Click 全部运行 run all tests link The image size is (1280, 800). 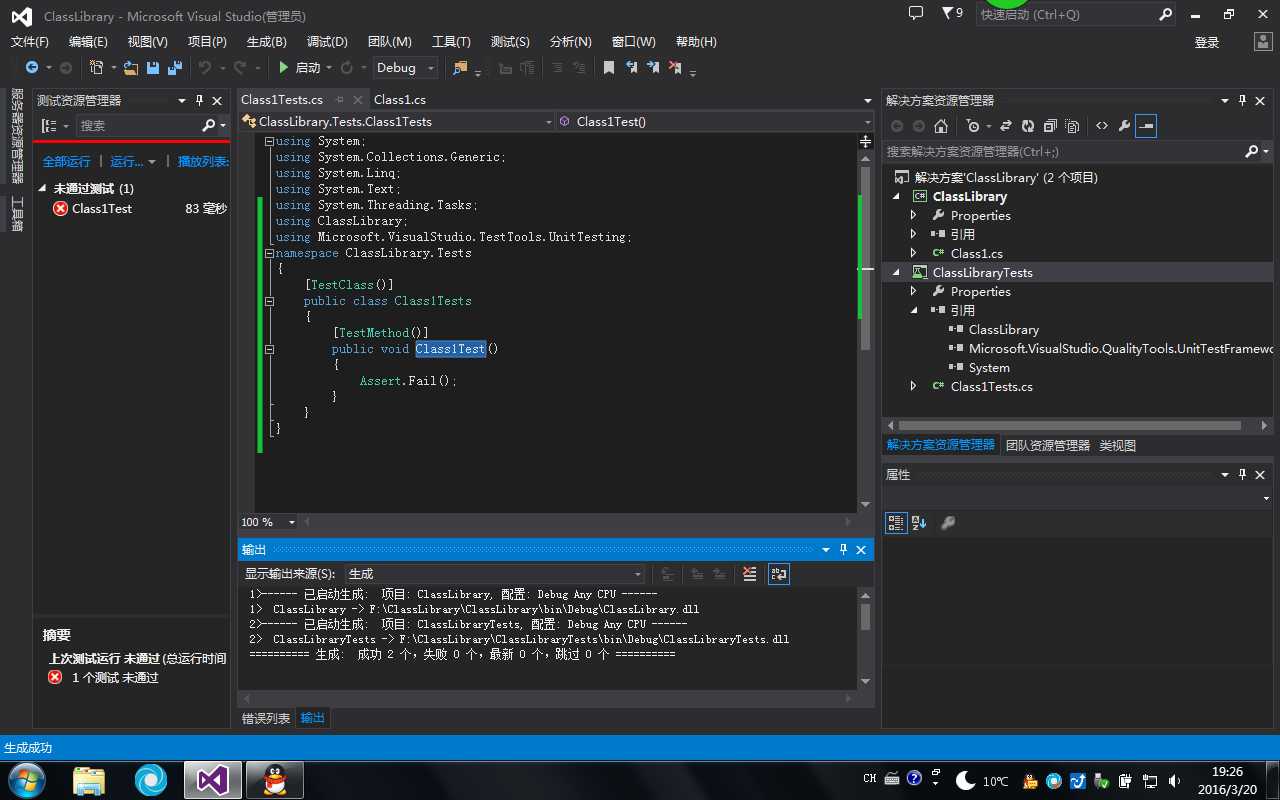[66, 162]
